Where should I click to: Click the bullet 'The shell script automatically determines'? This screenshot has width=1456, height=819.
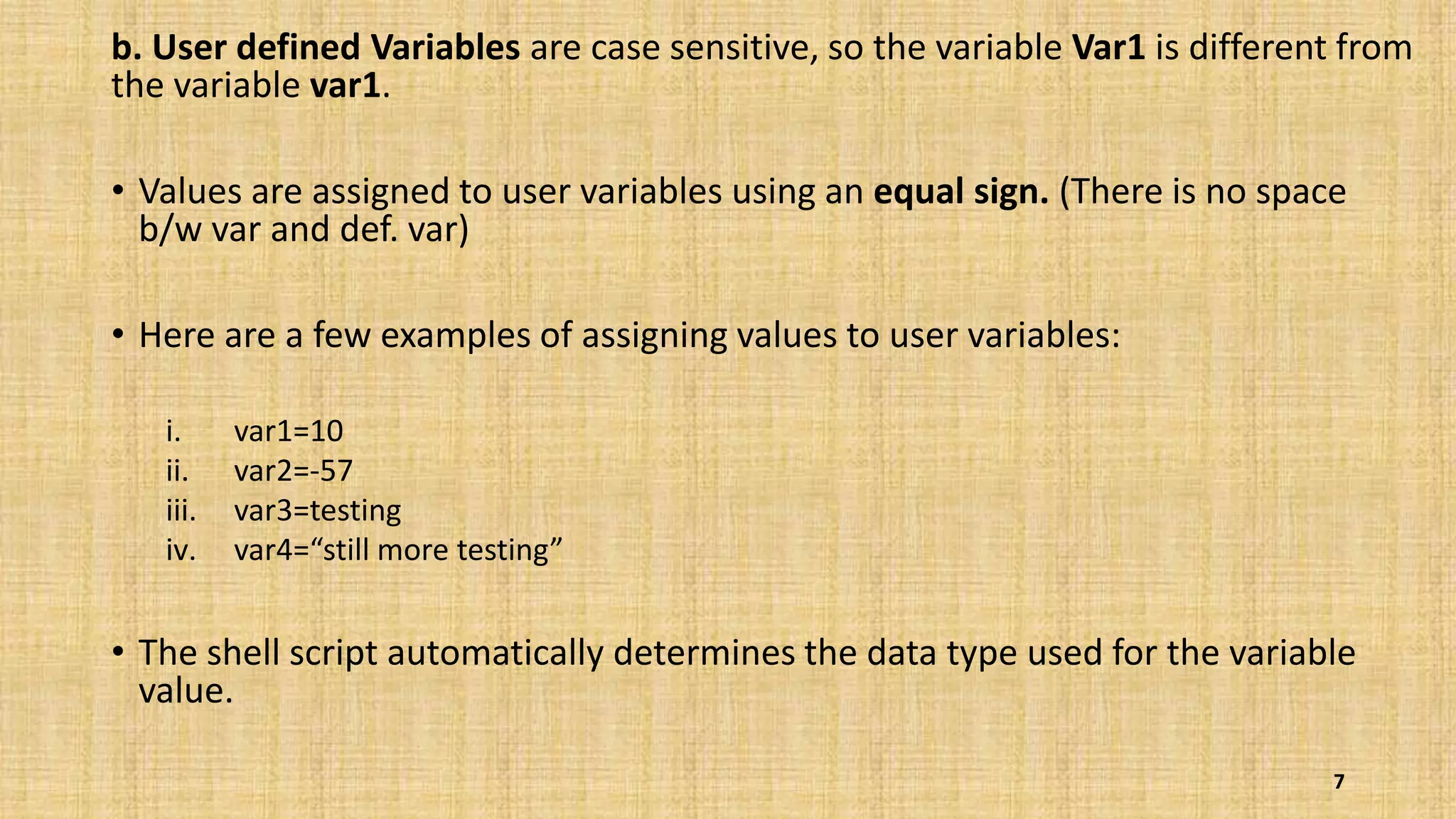(x=747, y=672)
